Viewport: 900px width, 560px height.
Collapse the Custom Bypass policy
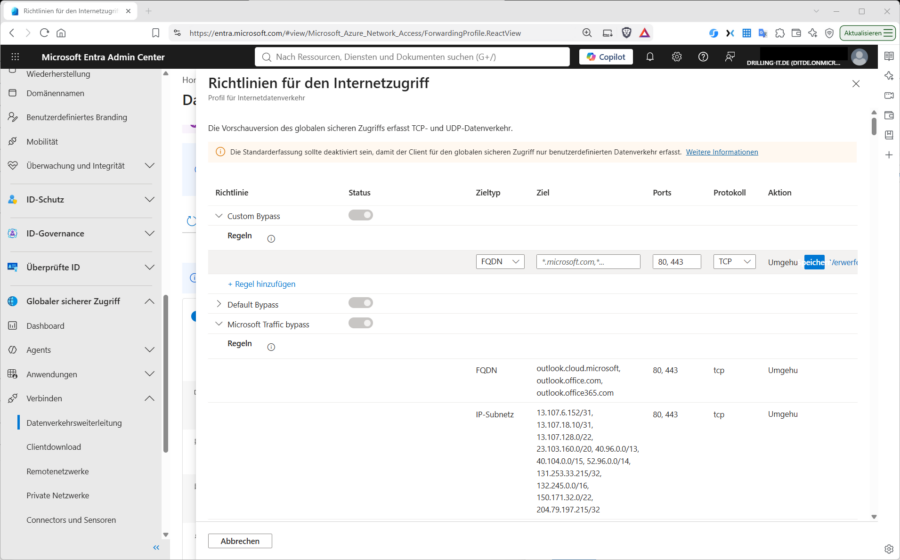pyautogui.click(x=219, y=216)
